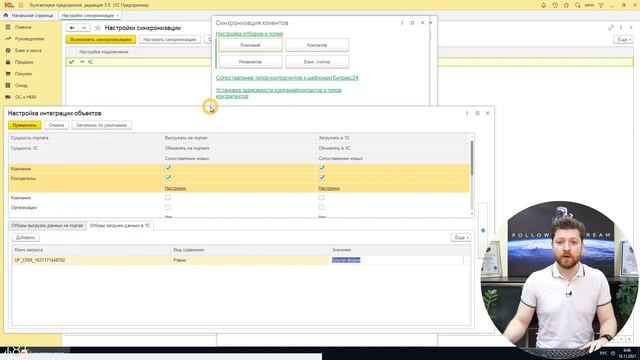
Task: Enable 1С-column checkbox in unhighlighted Компания row
Action: click(322, 198)
